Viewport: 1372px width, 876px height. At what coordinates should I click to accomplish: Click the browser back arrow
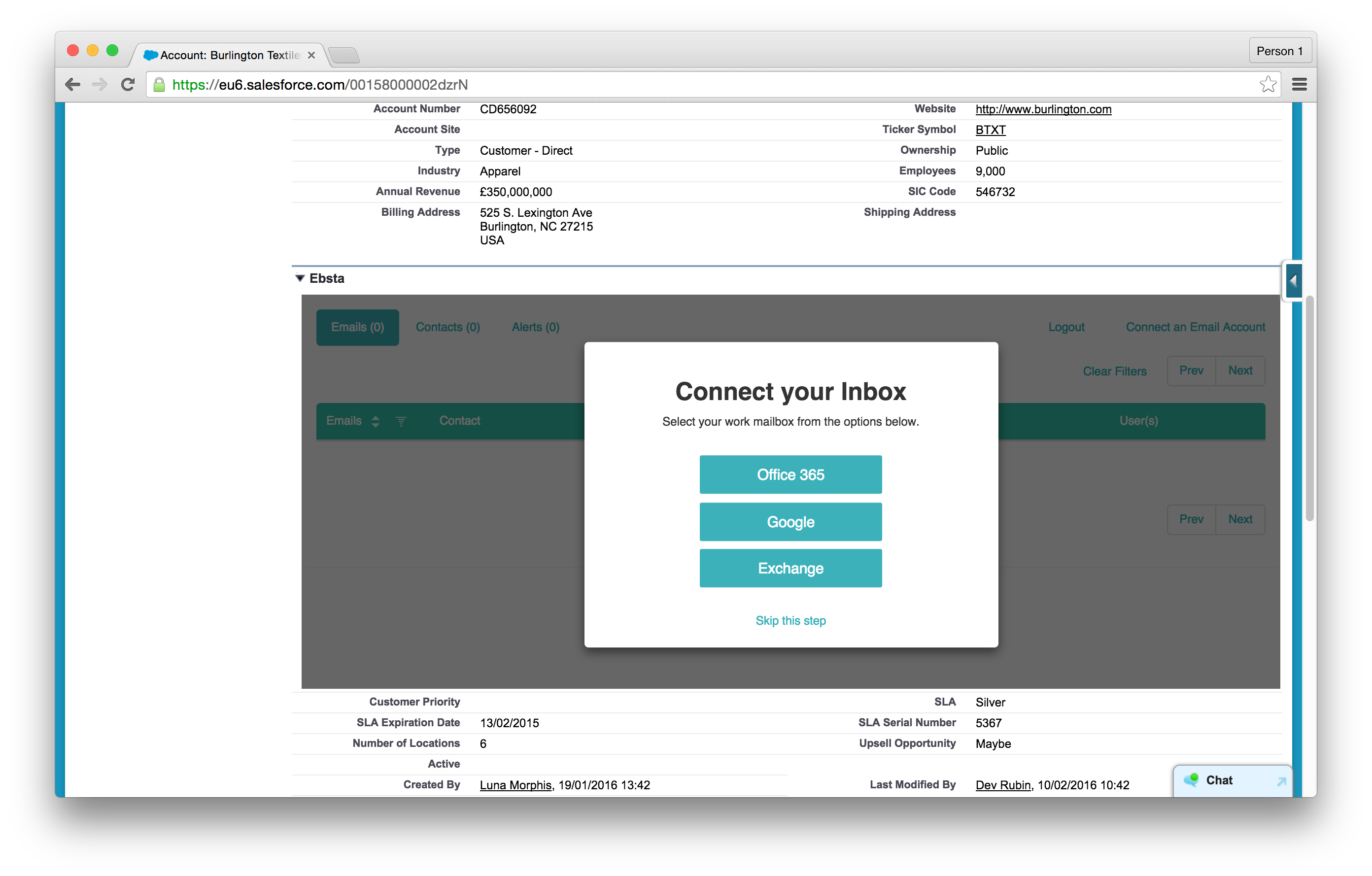click(x=72, y=85)
